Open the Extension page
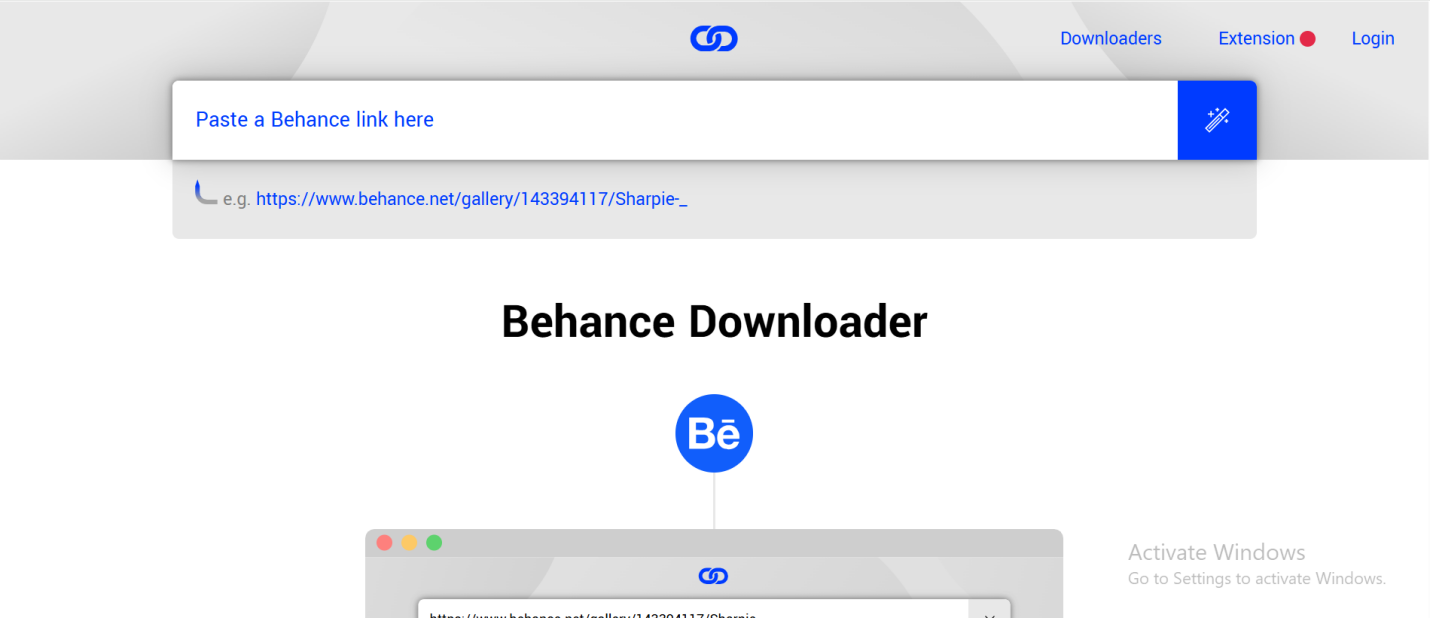This screenshot has height=618, width=1430. (1255, 38)
